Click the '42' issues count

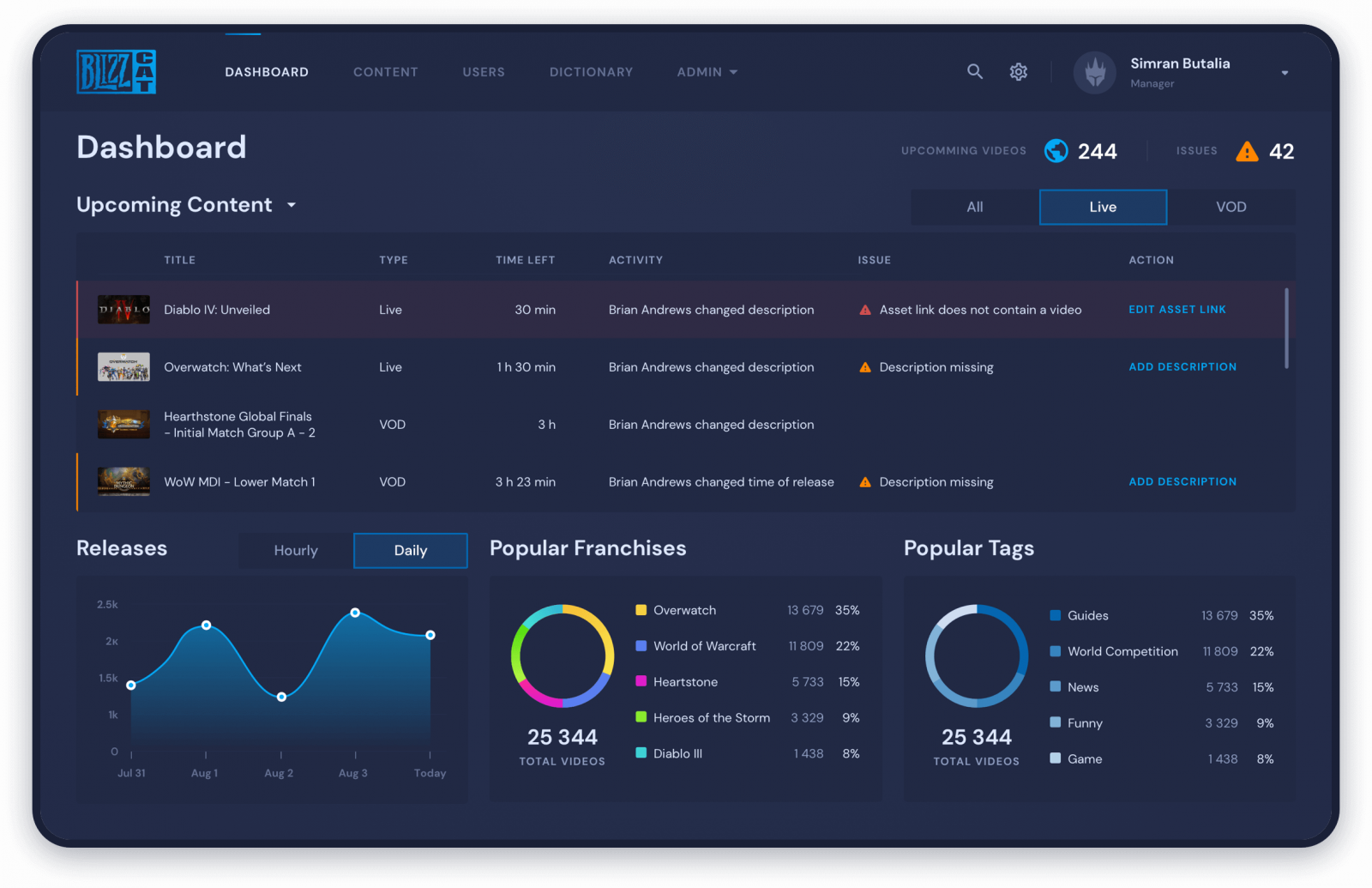1281,152
